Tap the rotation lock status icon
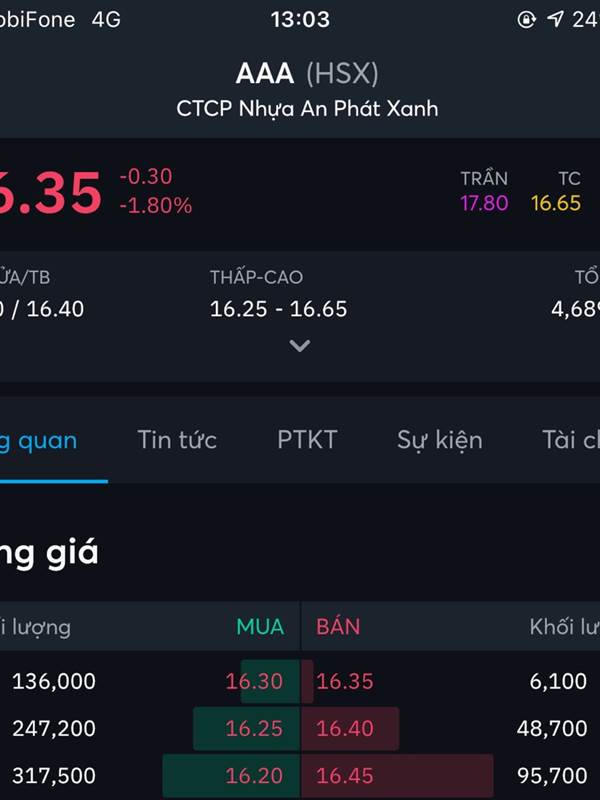Screen dimensions: 600x800 pyautogui.click(x=527, y=19)
